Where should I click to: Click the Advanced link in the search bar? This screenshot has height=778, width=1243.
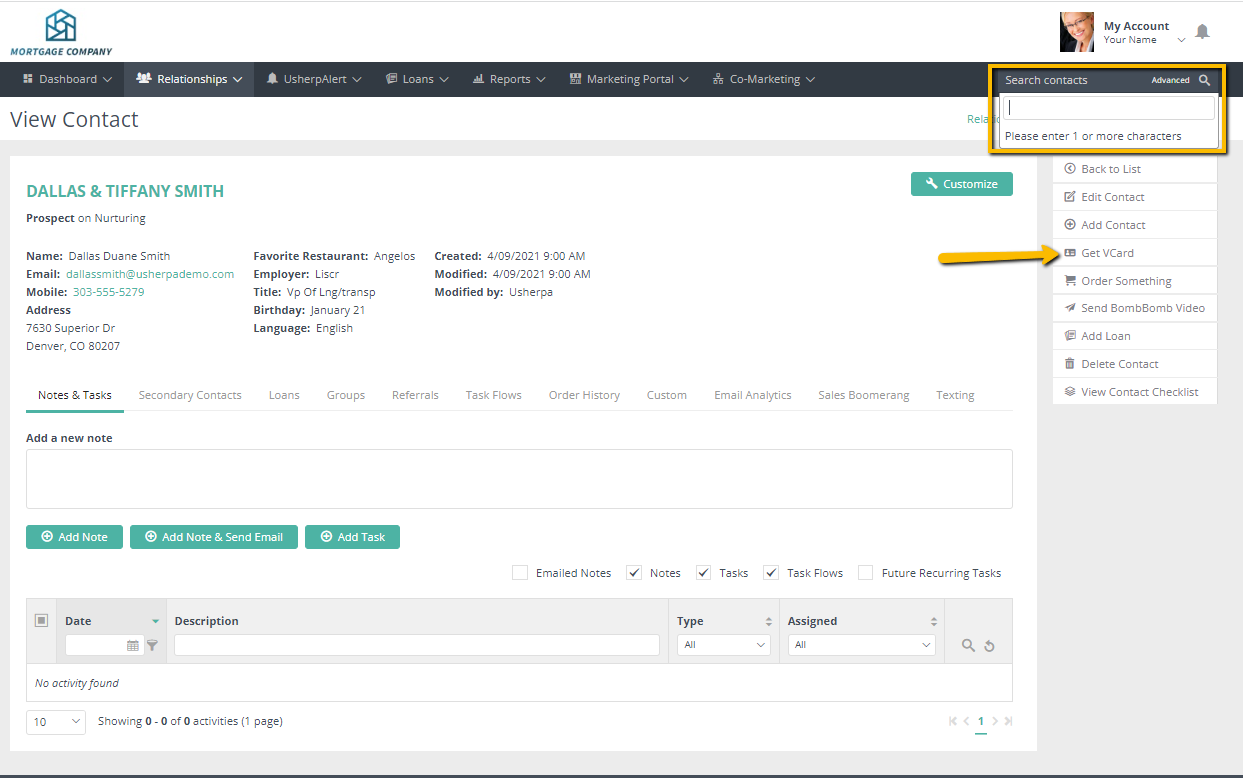point(1171,80)
